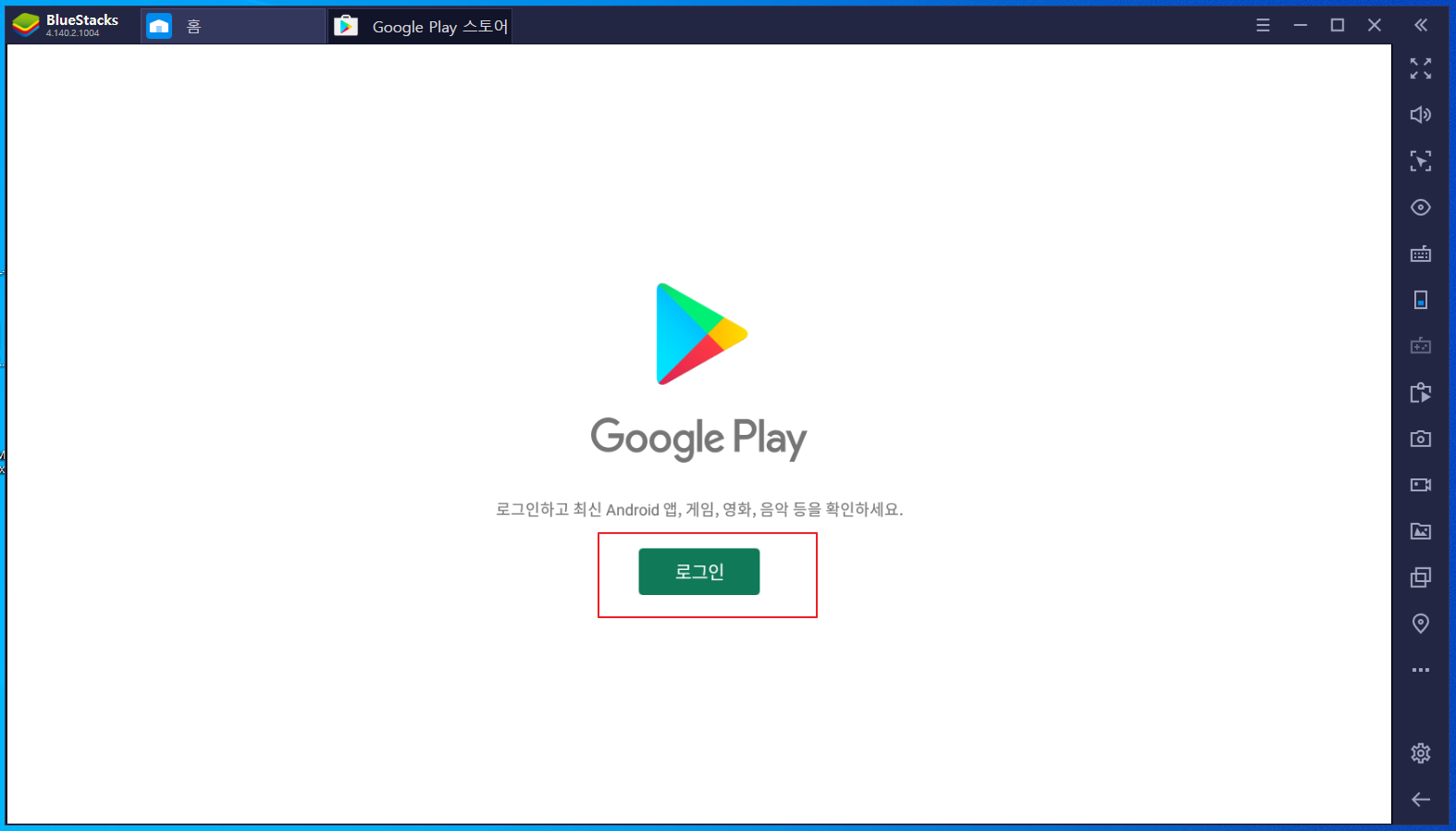
Task: Click the rotate device phone icon
Action: pos(1421,300)
